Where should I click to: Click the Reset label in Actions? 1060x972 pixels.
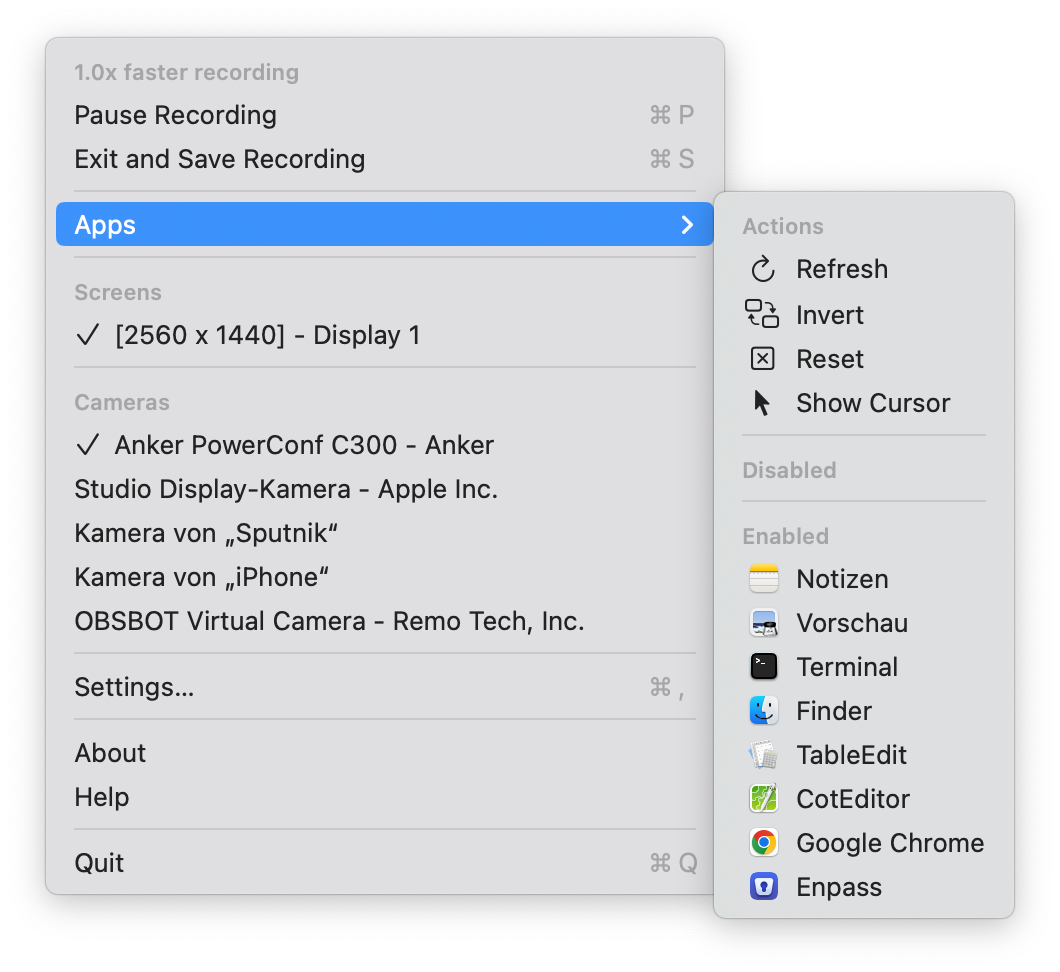[x=829, y=359]
